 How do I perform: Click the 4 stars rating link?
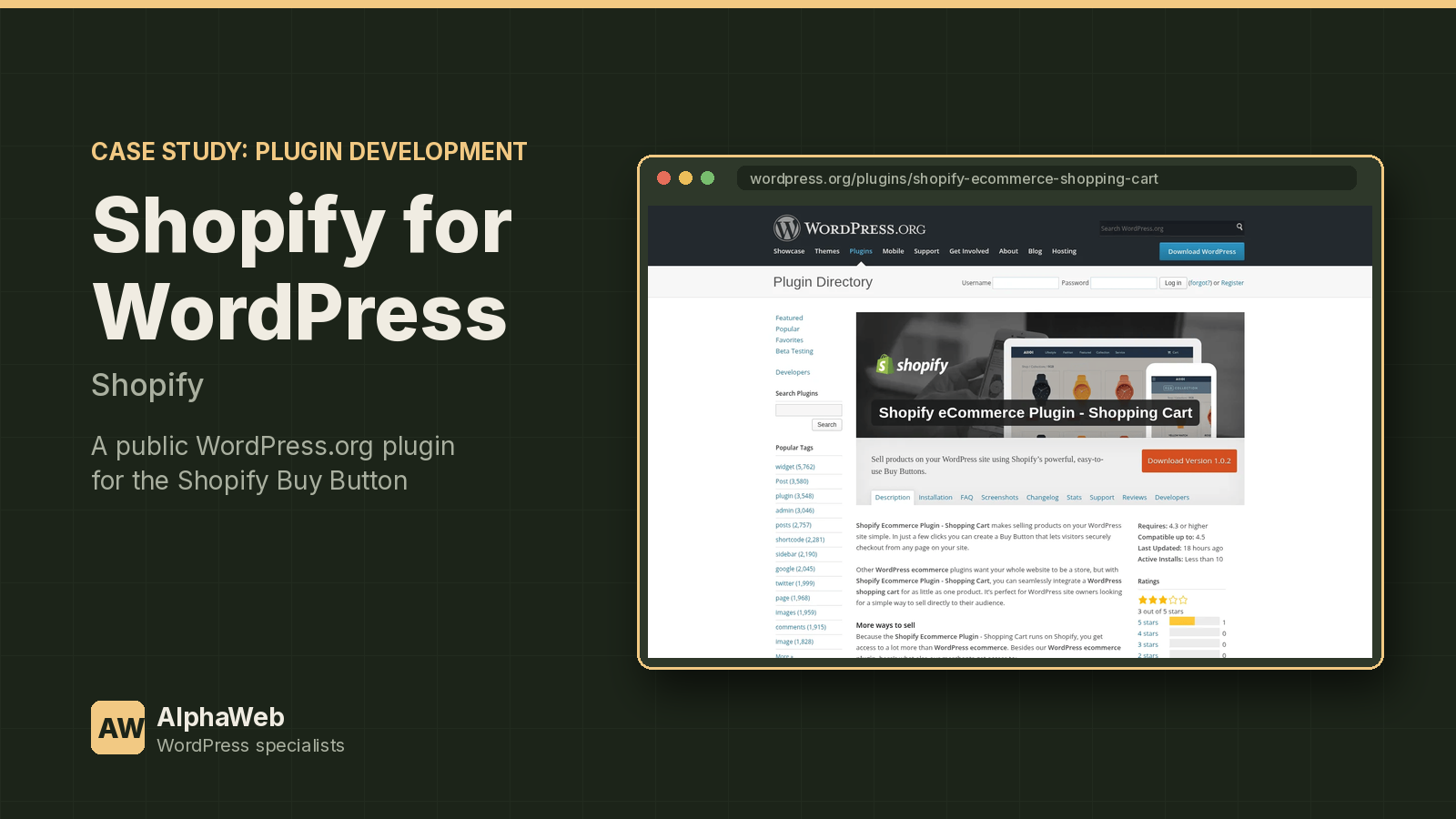coord(1148,633)
